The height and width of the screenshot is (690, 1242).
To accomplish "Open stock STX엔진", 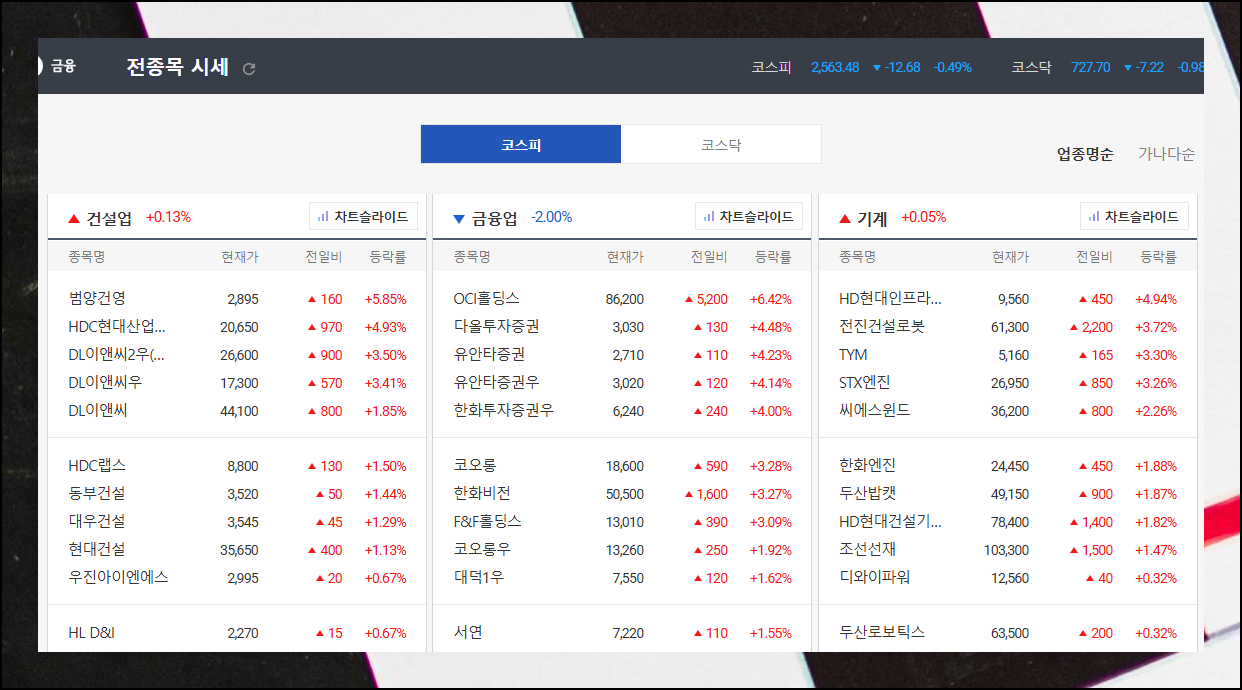I will point(865,383).
